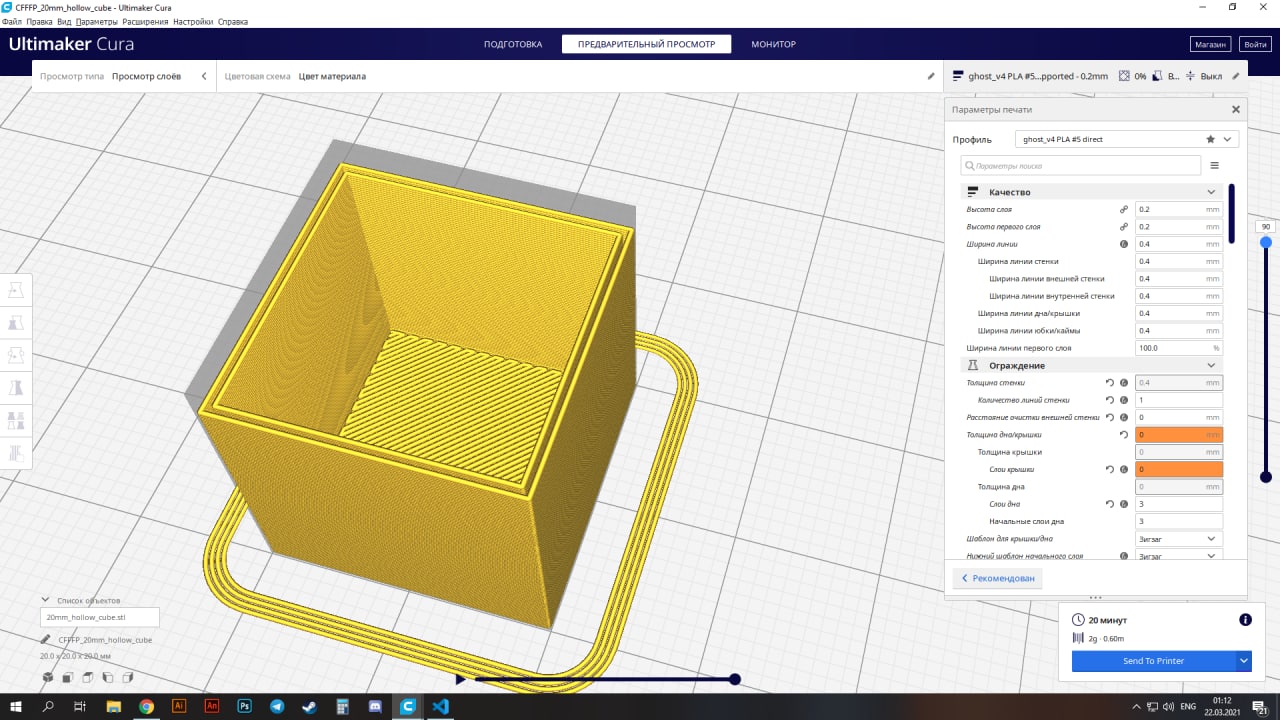Click the pencil icon beside Выкл in print settings bar
Viewport: 1280px width, 720px height.
[1236, 76]
